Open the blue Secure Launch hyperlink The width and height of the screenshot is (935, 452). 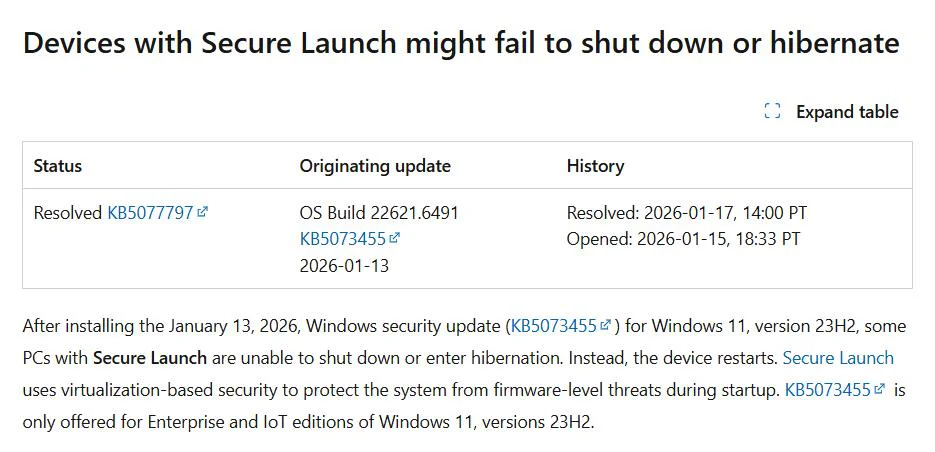(x=838, y=358)
